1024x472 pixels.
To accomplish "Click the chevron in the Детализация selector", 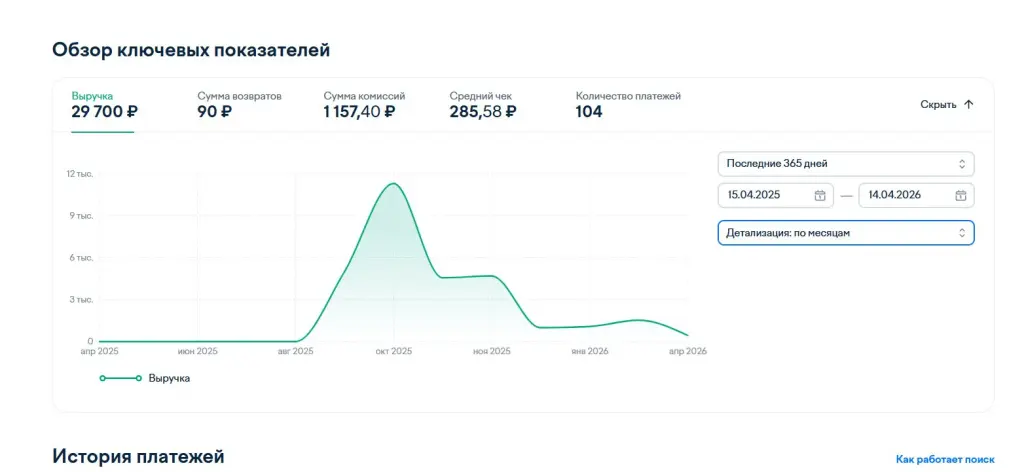I will click(962, 233).
